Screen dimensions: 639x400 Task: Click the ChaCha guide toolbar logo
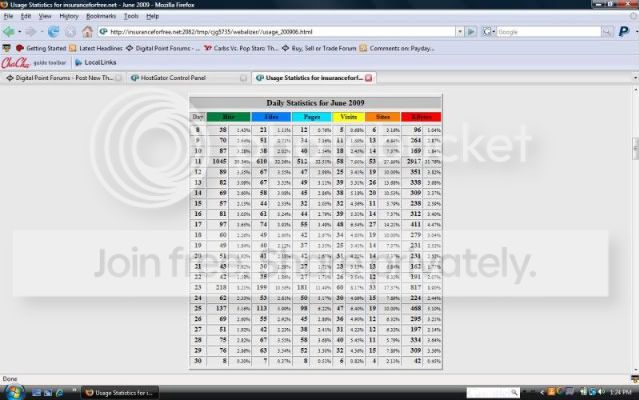pyautogui.click(x=15, y=63)
